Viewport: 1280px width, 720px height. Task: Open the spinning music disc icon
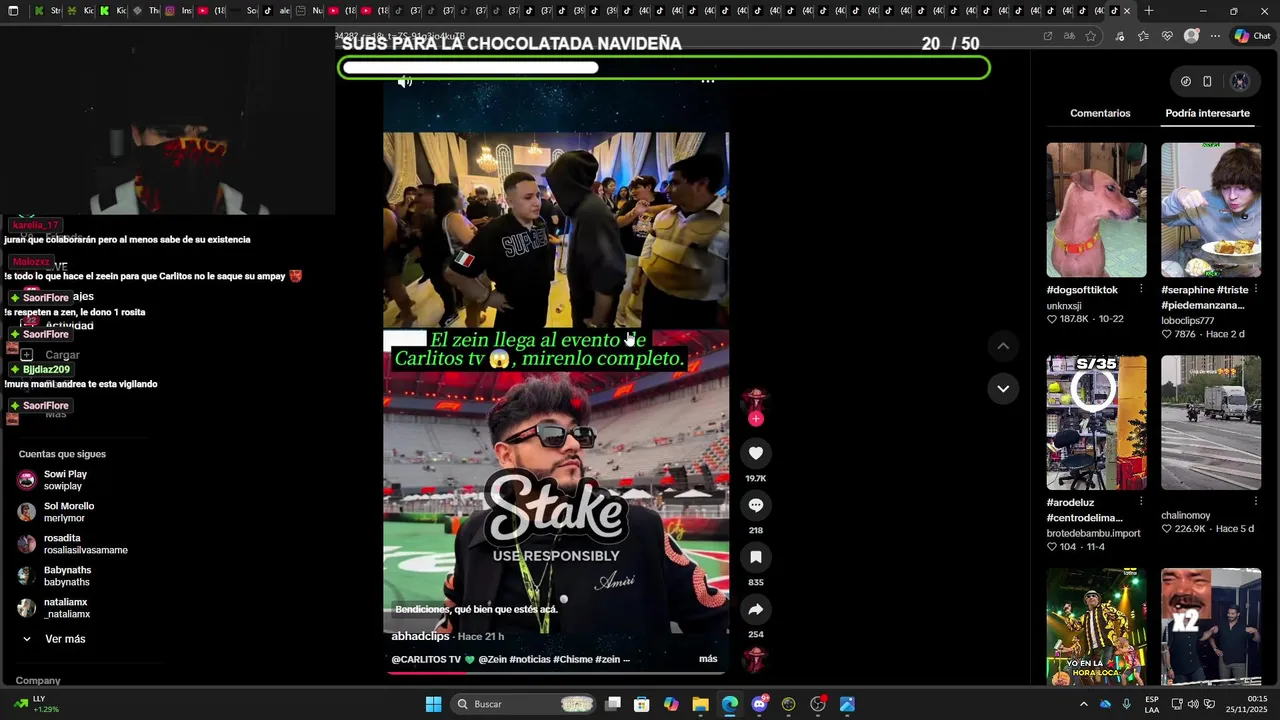point(755,659)
